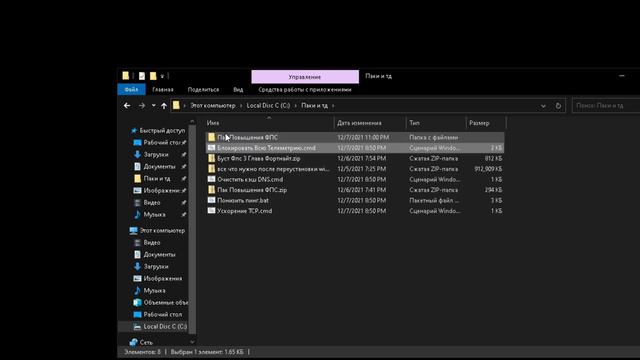Click the Загрузки icon under Этот компьютер
This screenshot has height=360, width=640.
138,267
